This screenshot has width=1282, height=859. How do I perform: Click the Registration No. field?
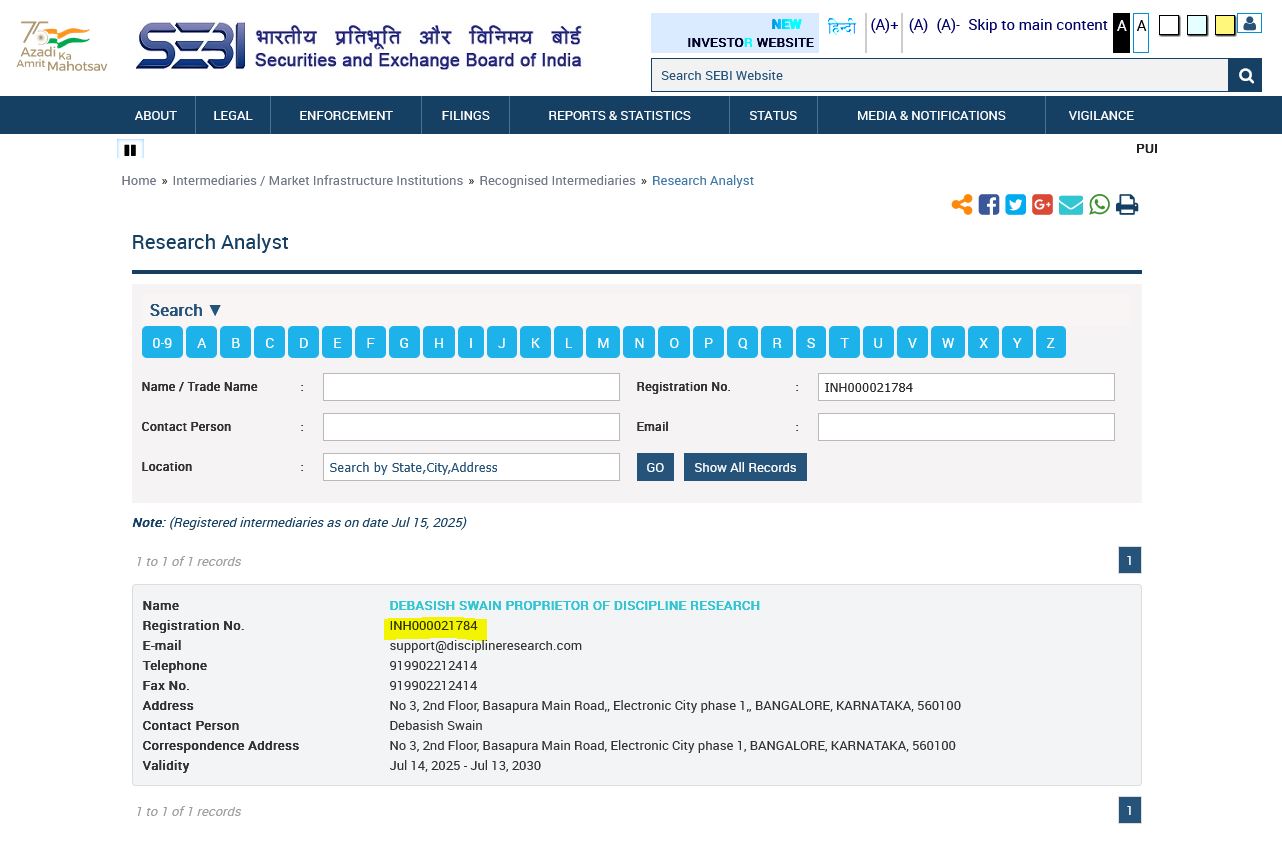coord(966,387)
